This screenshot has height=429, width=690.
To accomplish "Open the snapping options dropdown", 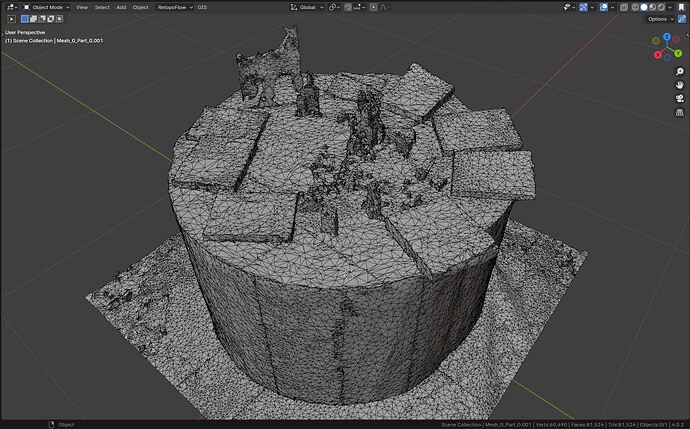I will [359, 7].
